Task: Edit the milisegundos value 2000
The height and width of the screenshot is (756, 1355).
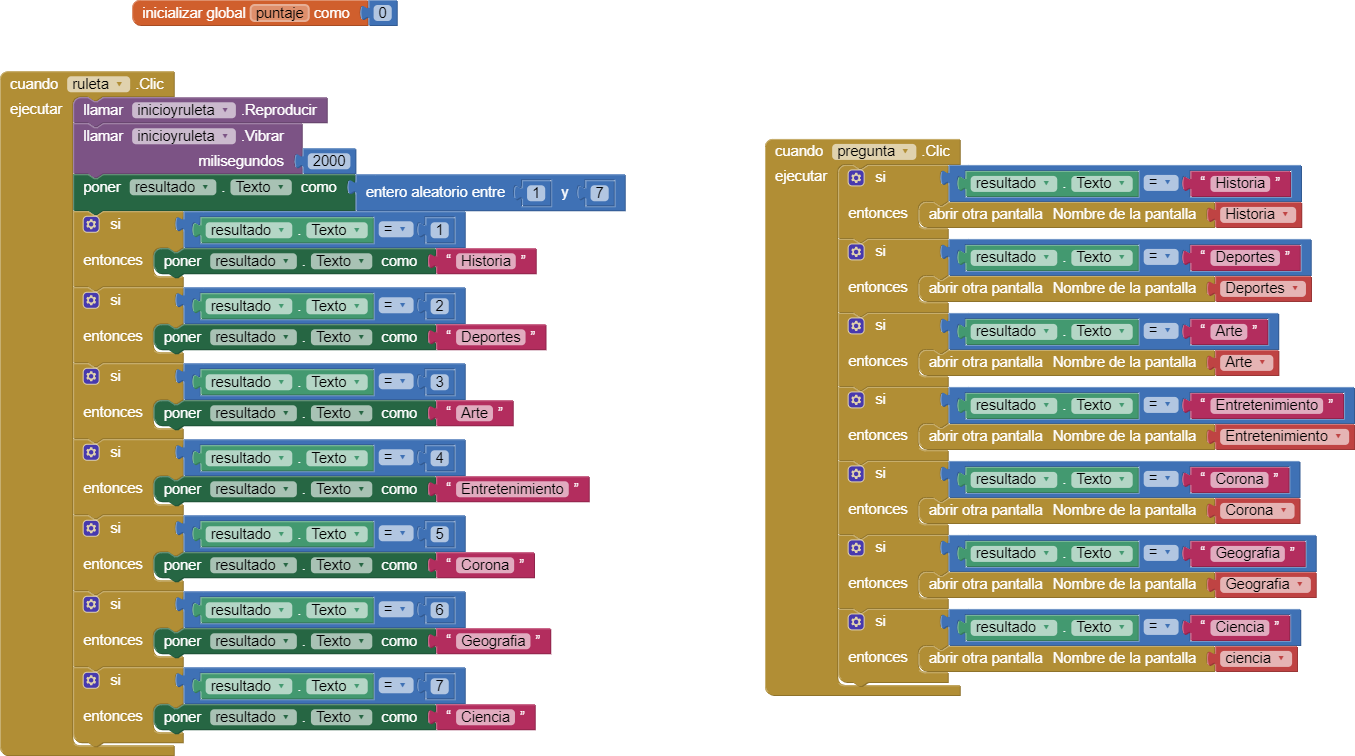Action: coord(329,161)
